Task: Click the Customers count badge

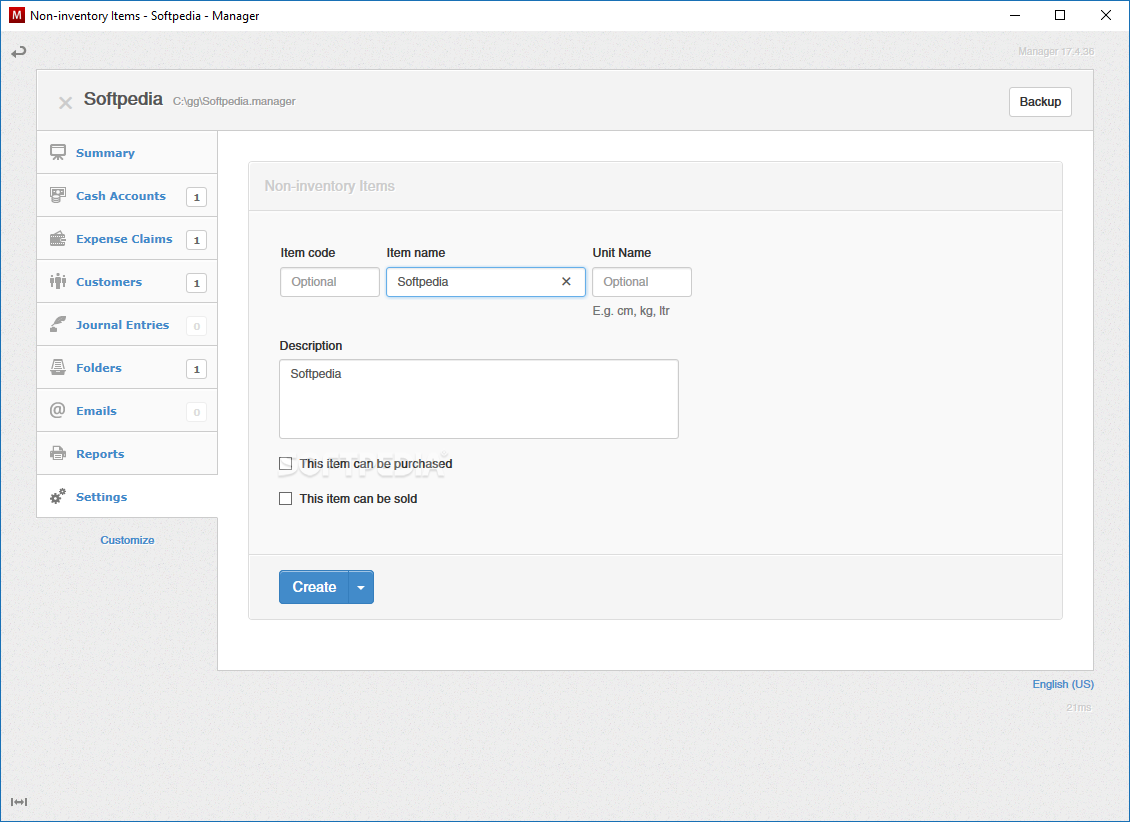Action: click(196, 283)
